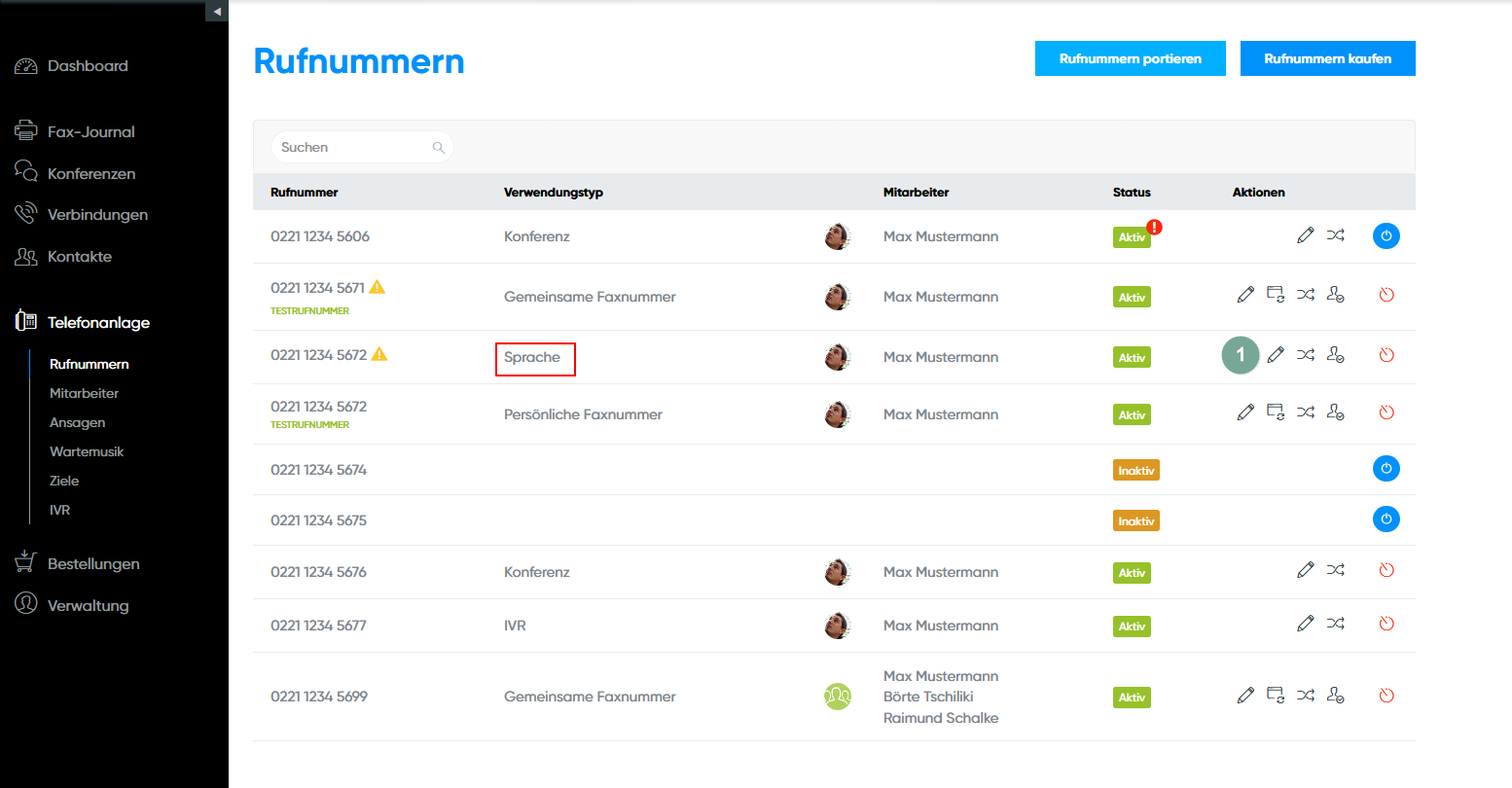This screenshot has height=788, width=1512.
Task: Toggle blue power button for inactive 0221 1234 5675
Action: (1386, 519)
